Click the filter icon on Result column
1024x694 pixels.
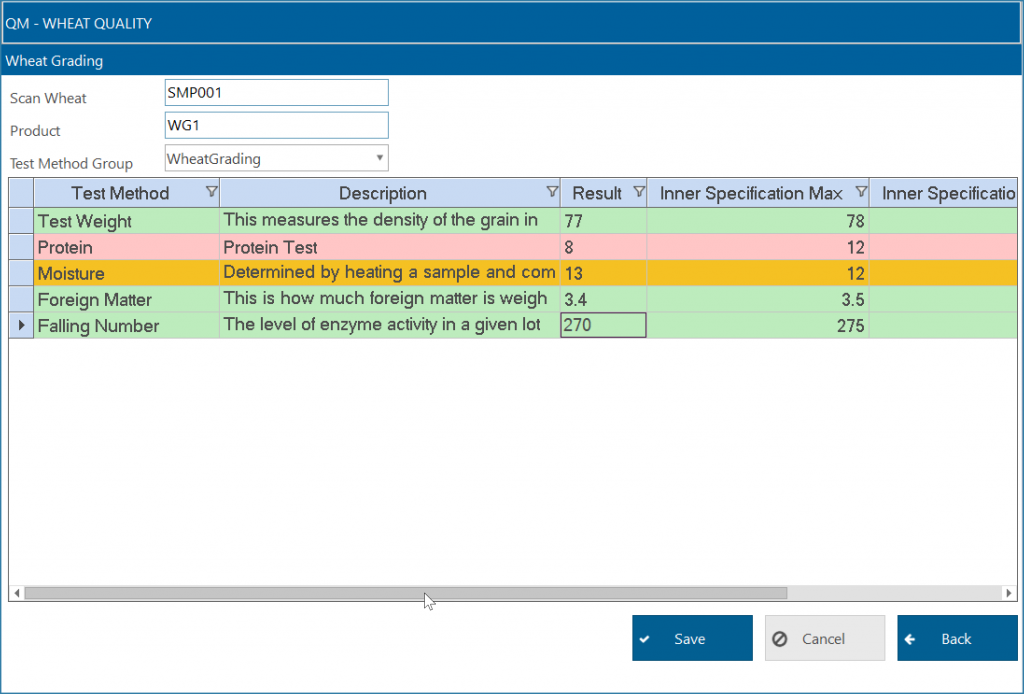[x=639, y=192]
